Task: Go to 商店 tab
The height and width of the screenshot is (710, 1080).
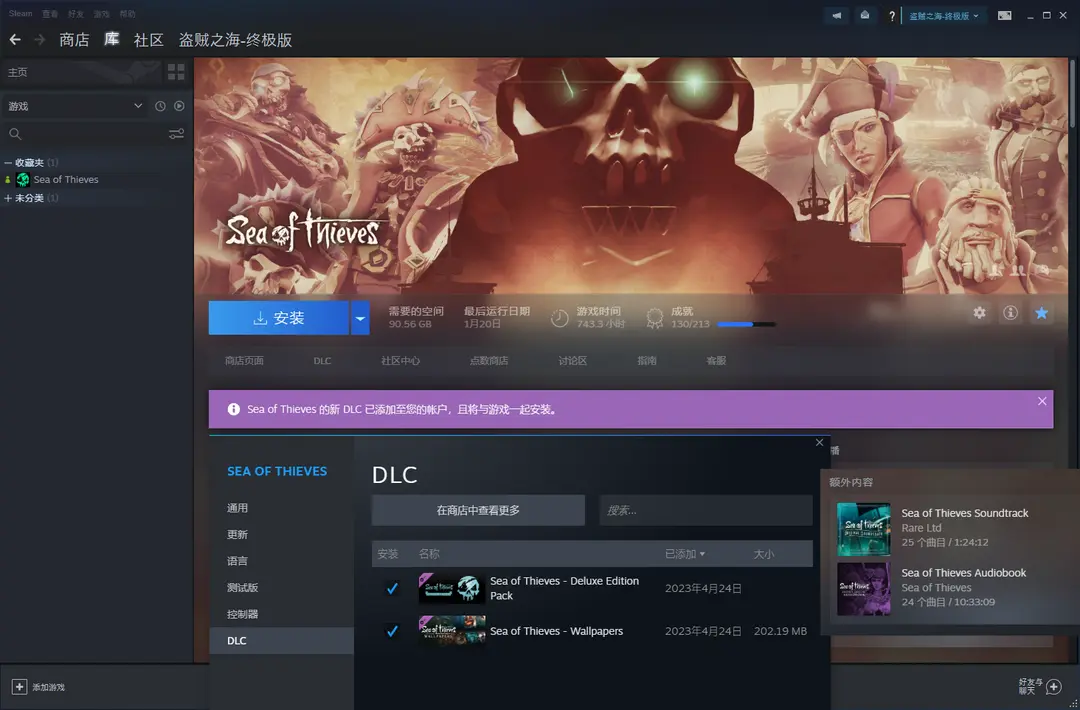Action: pyautogui.click(x=74, y=40)
